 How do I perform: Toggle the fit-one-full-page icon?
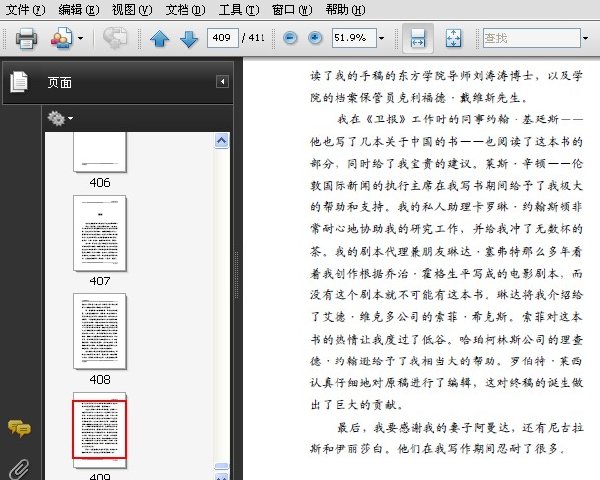point(453,38)
